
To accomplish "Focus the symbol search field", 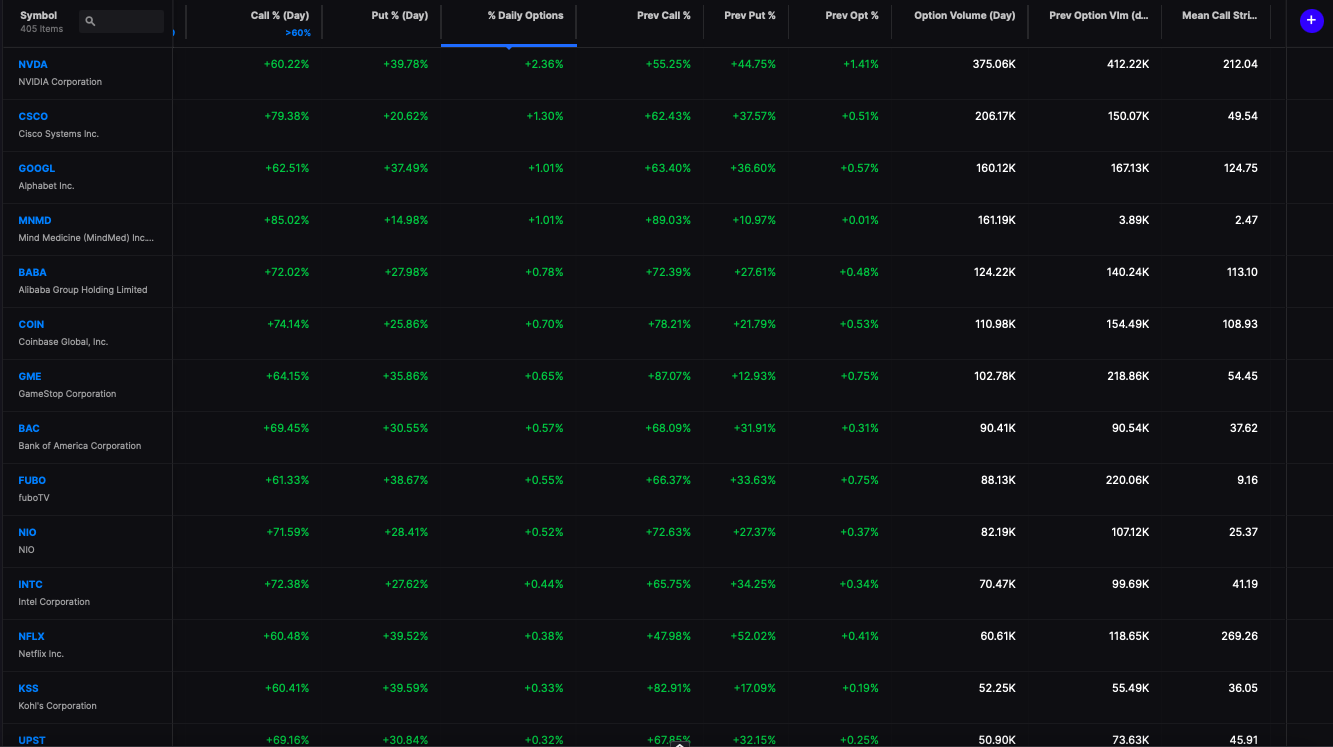I will coord(121,21).
